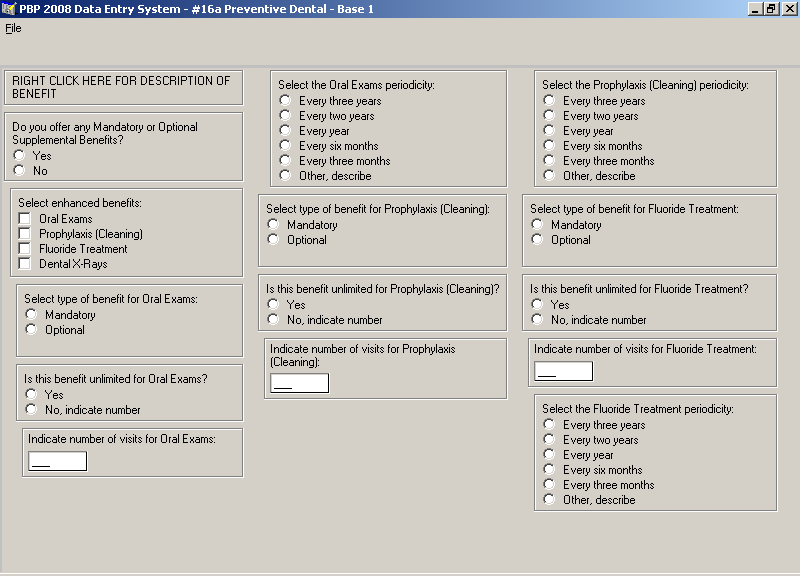Viewport: 800px width, 576px height.
Task: Check the Prophylaxis (Cleaning) enhanced benefit
Action: pos(24,234)
